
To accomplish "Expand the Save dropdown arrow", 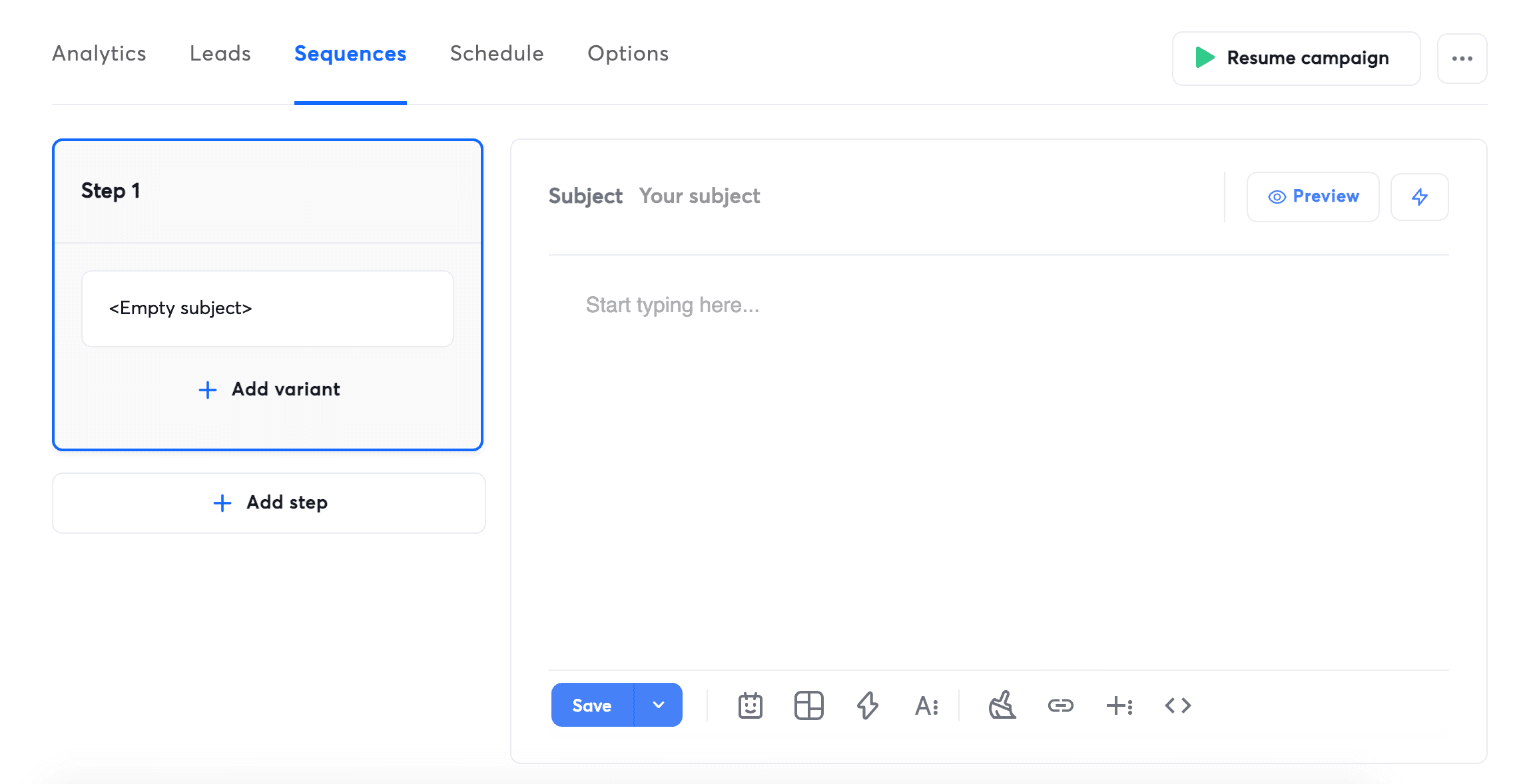I will (x=658, y=705).
